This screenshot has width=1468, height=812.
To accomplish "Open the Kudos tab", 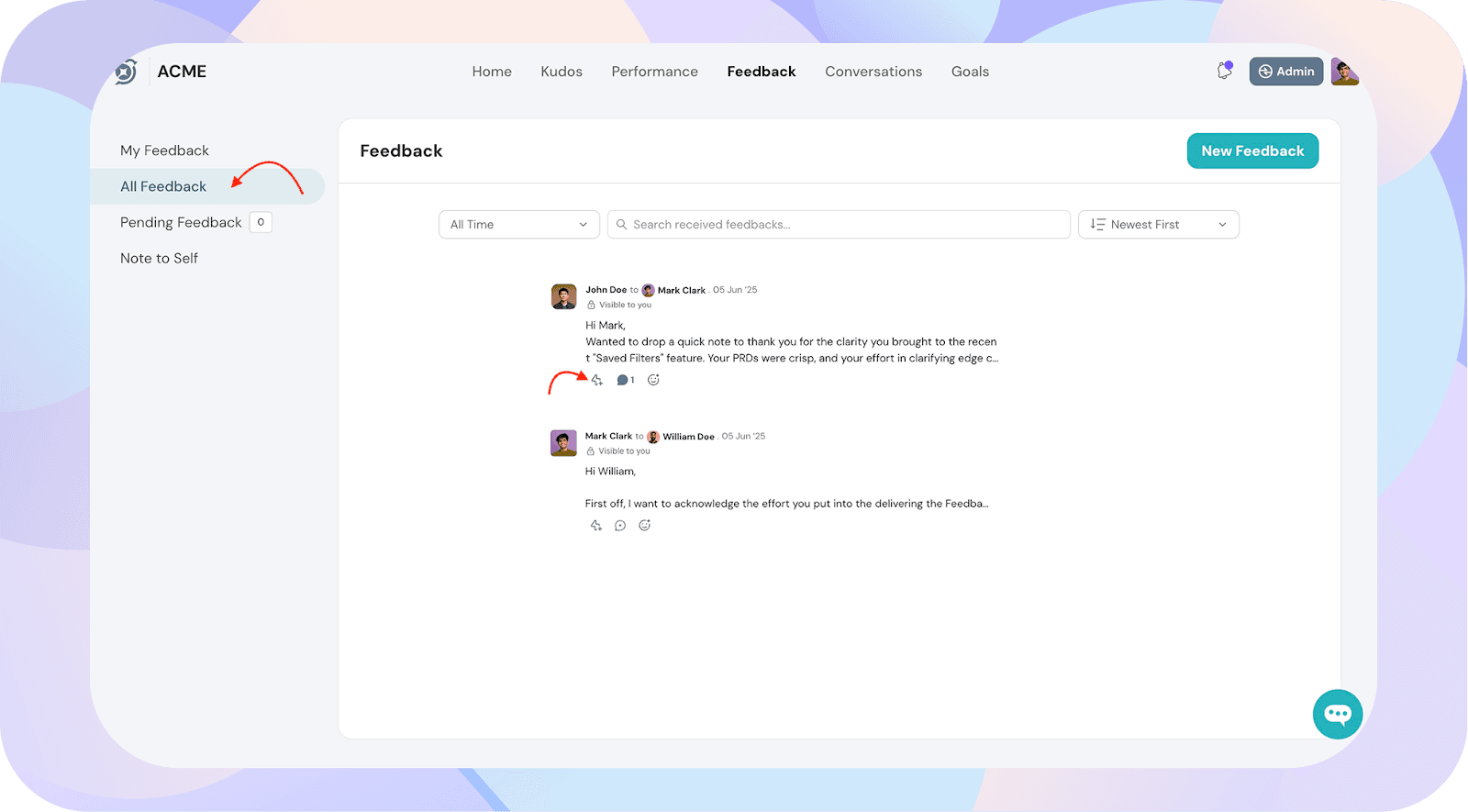I will click(562, 72).
